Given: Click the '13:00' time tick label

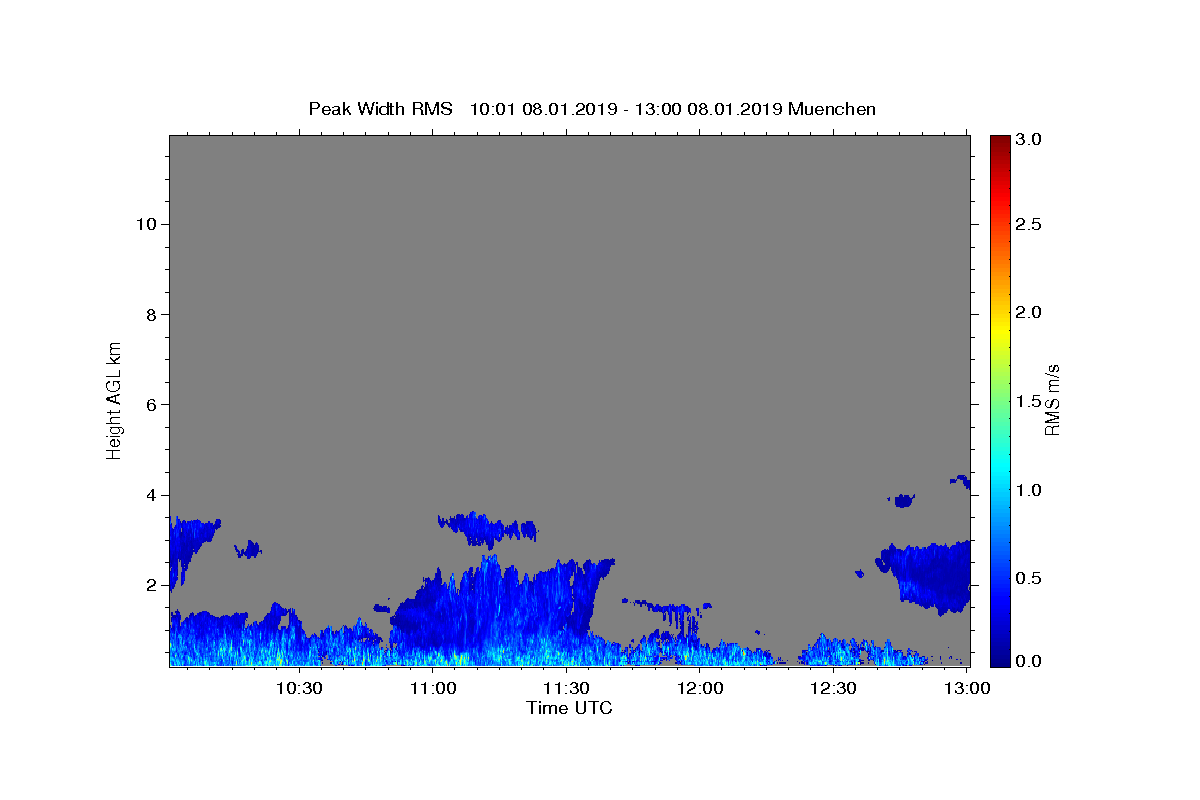Looking at the screenshot, I should (x=967, y=688).
